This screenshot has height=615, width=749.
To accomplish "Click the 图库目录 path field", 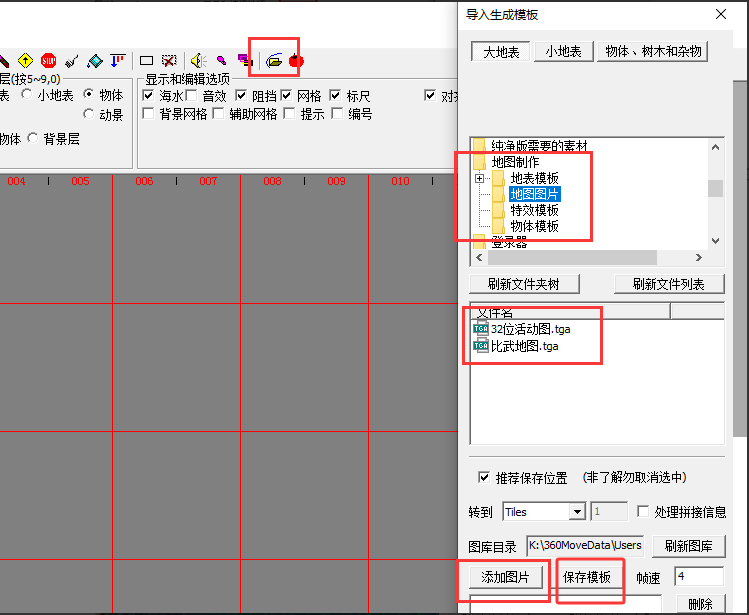I will tap(585, 546).
